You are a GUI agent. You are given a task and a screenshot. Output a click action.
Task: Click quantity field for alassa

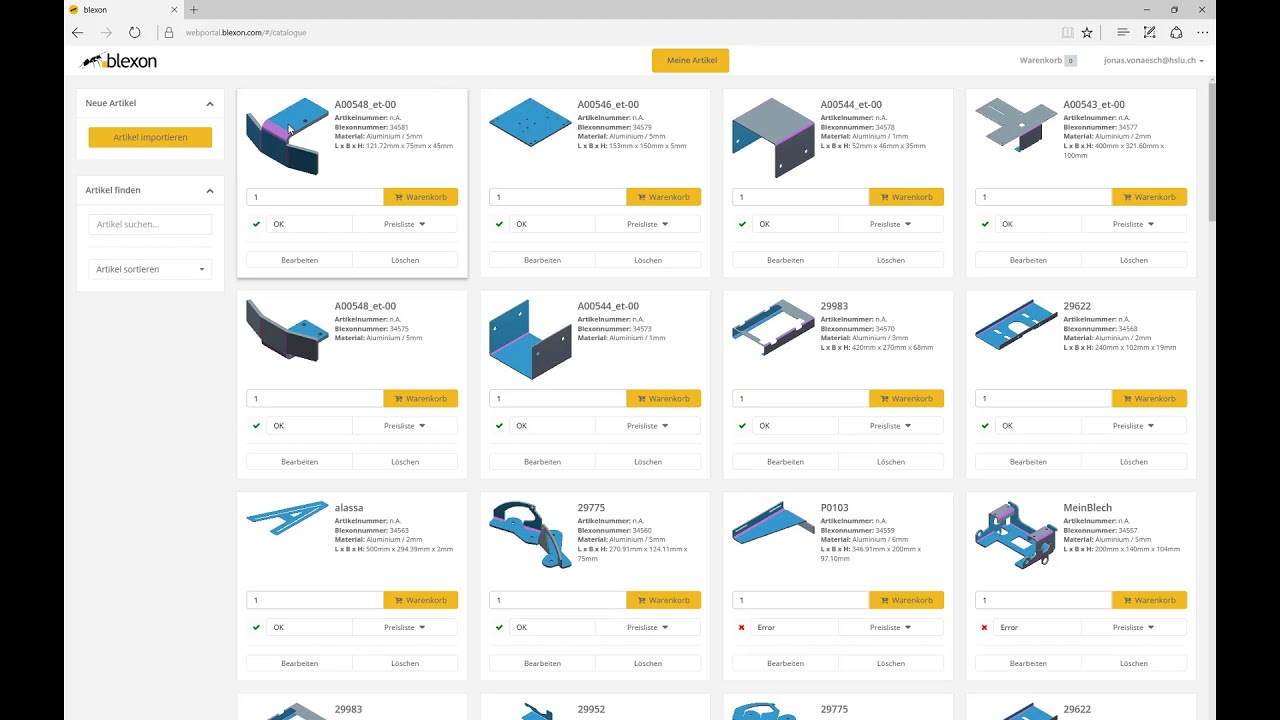(x=315, y=600)
